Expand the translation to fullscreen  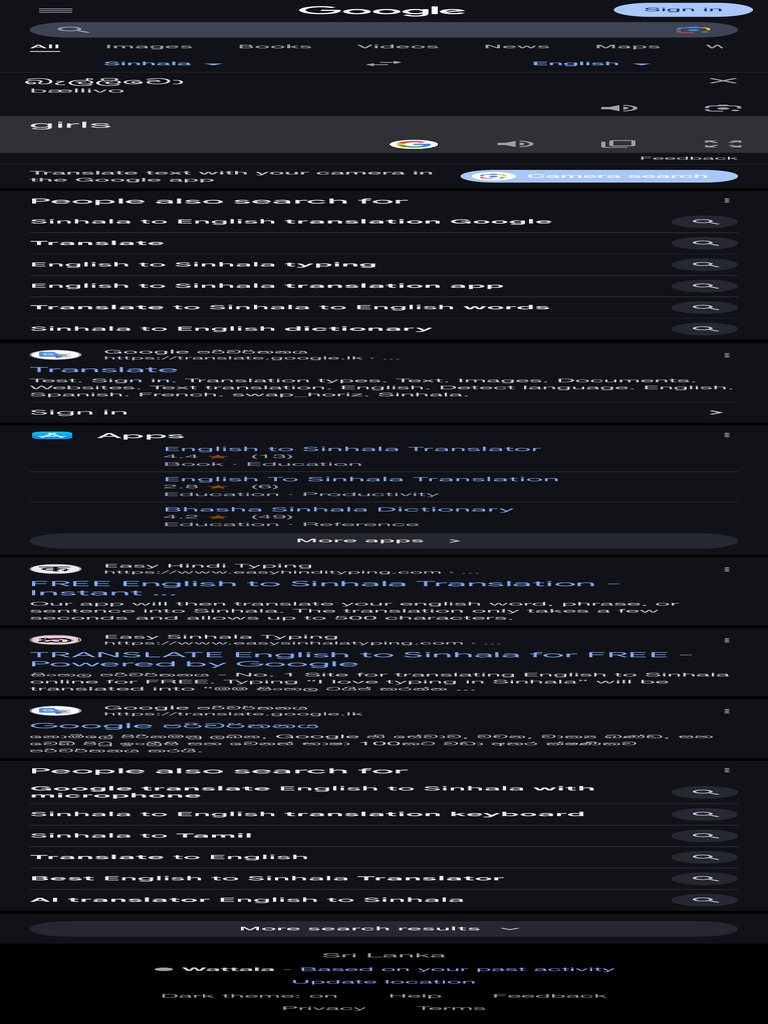[723, 144]
